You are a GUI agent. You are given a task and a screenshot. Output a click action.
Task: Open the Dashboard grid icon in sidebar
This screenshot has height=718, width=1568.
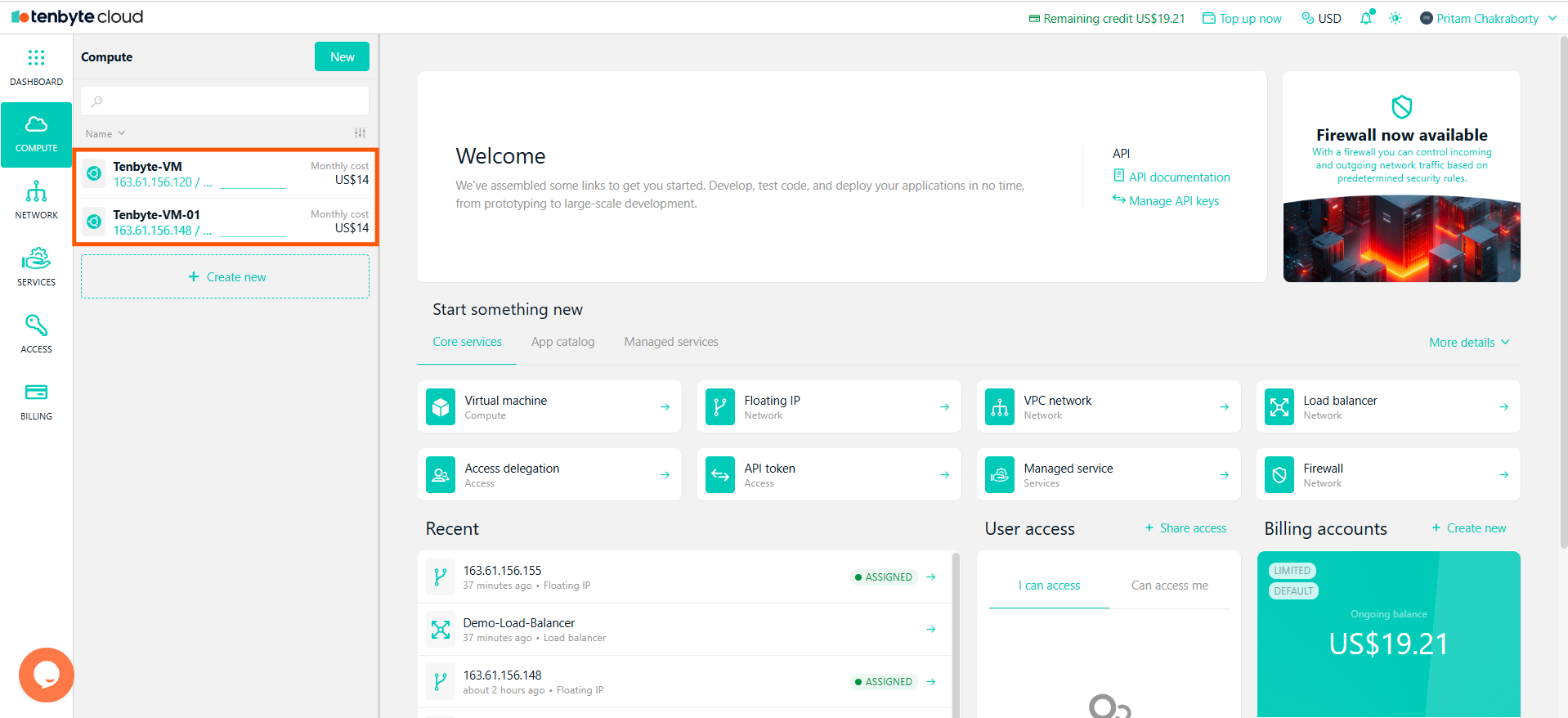point(36,57)
